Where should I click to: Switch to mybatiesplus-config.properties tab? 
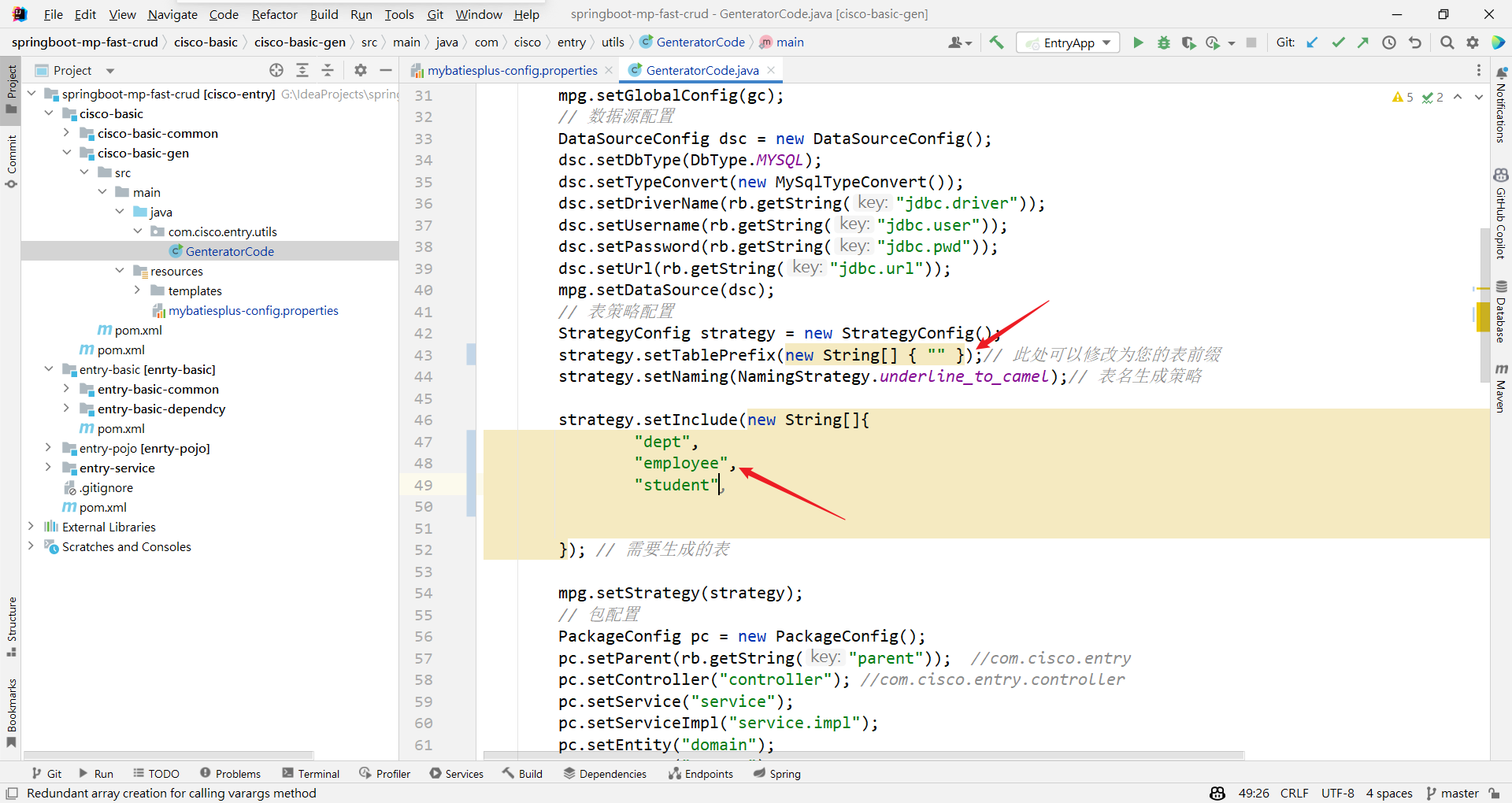click(510, 70)
